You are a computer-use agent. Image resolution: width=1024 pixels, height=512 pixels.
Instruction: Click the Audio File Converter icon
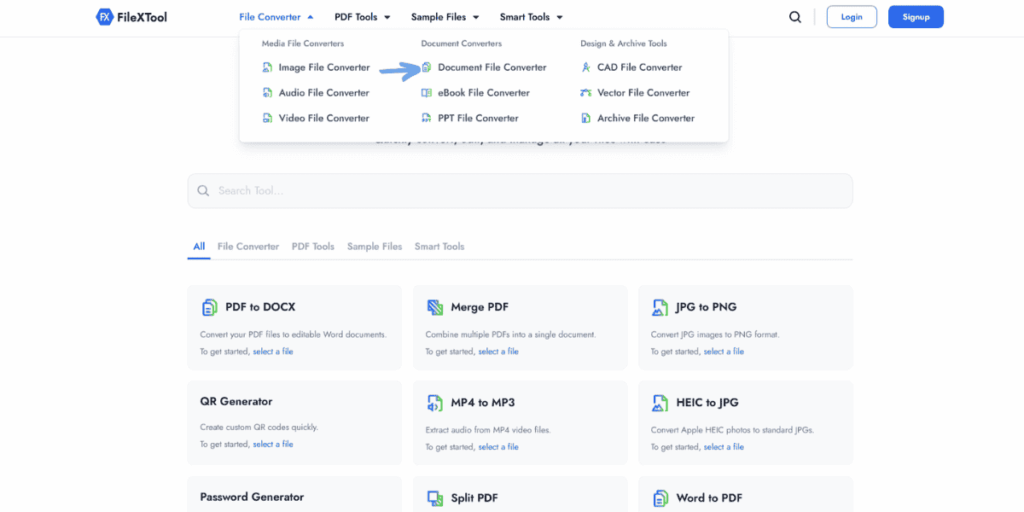[267, 93]
